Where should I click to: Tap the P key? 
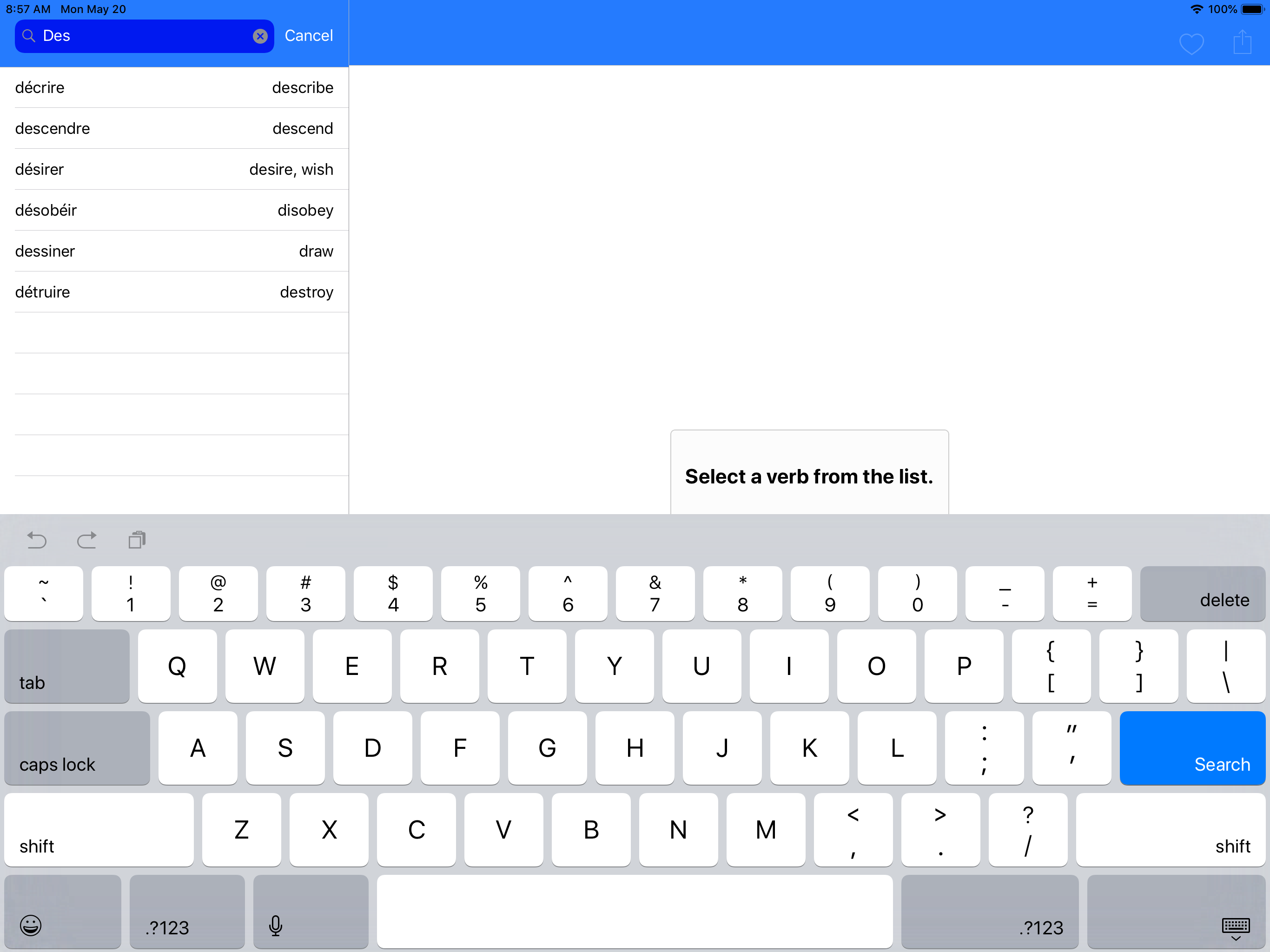[x=964, y=666]
